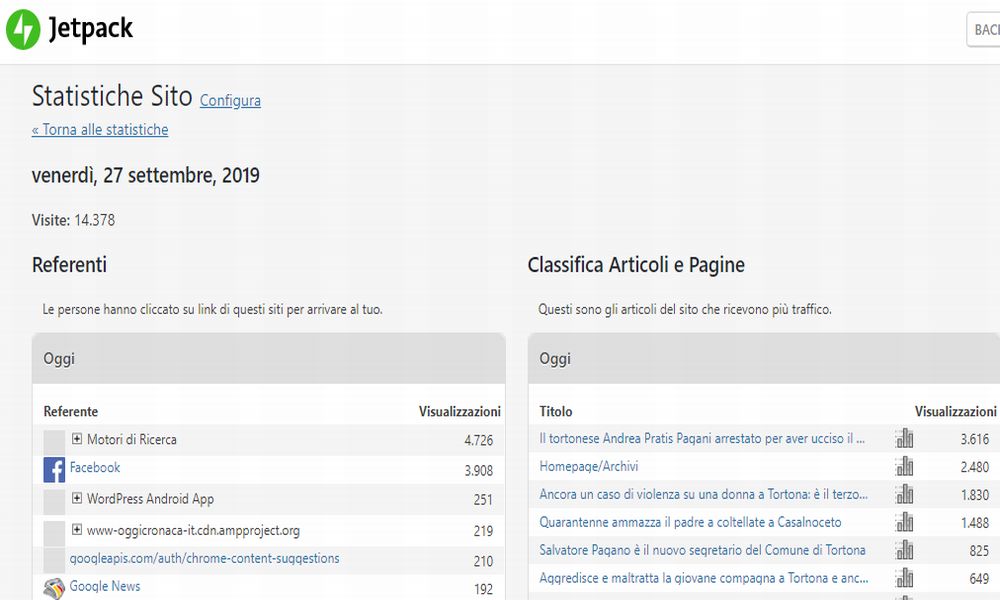Click the Jetpack logo icon
The height and width of the screenshot is (600, 1000).
22,30
